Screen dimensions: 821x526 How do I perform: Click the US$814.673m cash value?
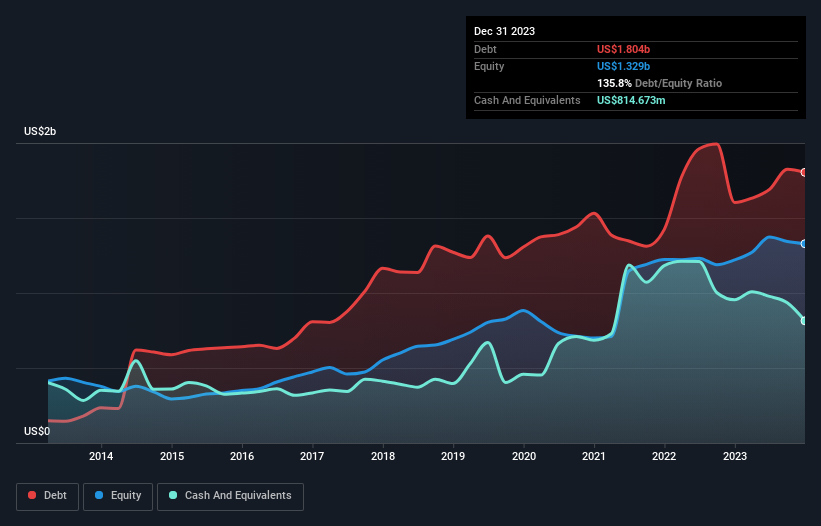click(631, 100)
